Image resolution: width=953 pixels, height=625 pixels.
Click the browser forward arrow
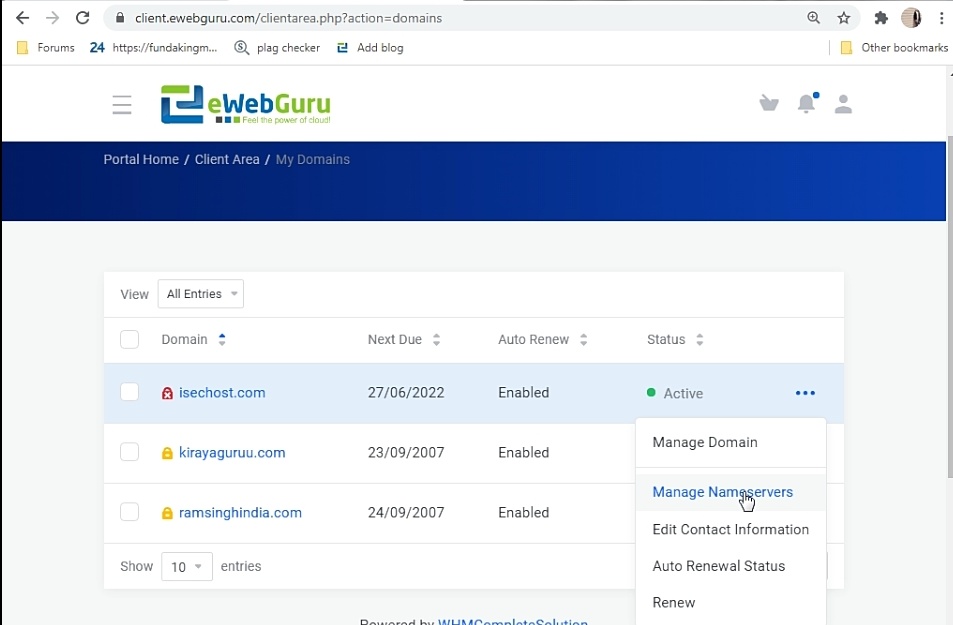tap(52, 18)
